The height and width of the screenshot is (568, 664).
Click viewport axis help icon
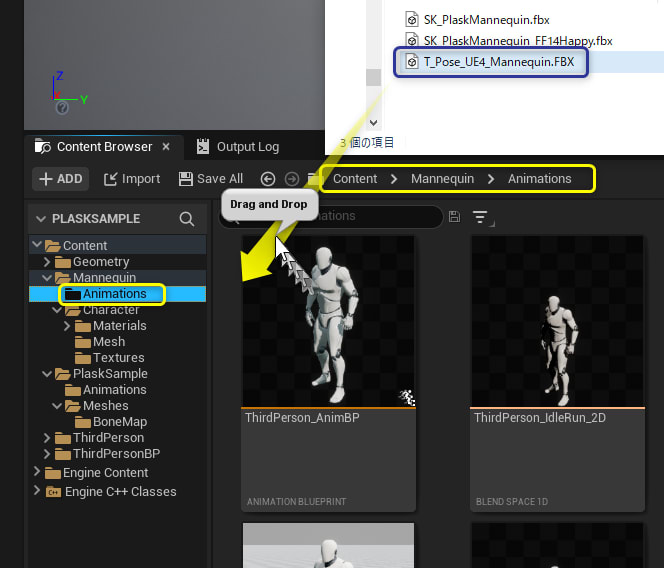(x=62, y=108)
